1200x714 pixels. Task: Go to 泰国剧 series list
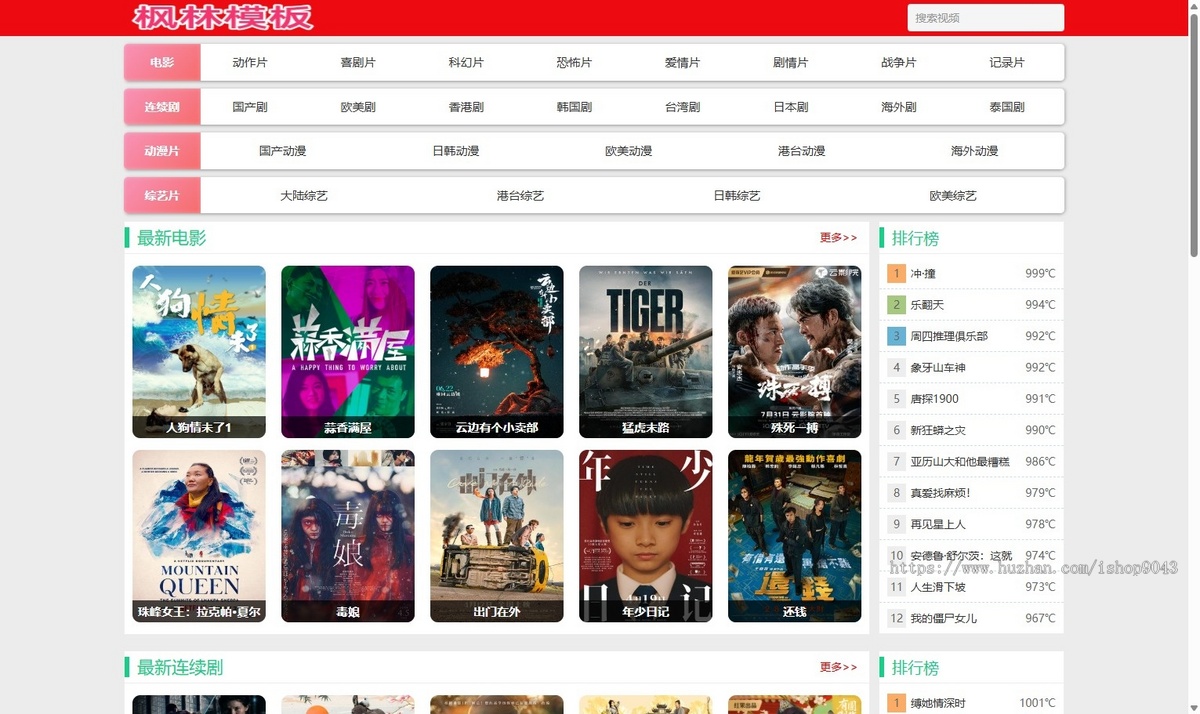pos(1007,106)
